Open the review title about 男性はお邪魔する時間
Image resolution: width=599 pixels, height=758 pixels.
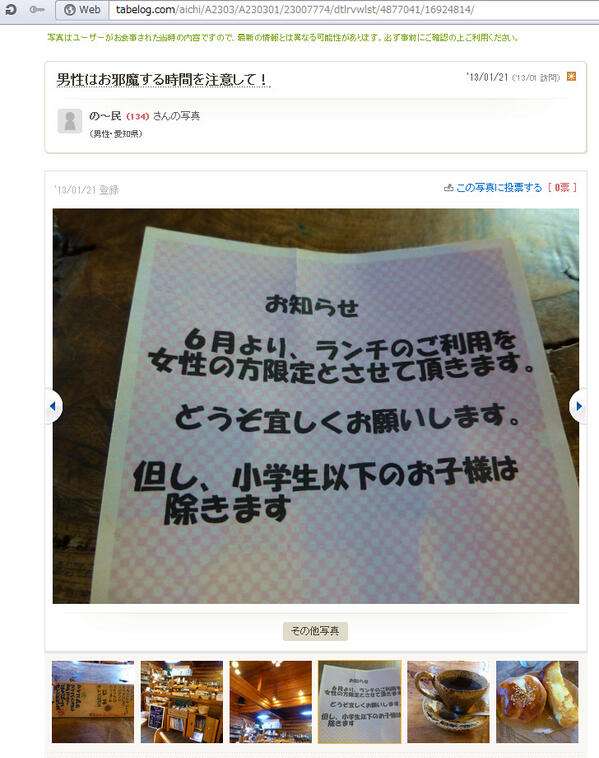(163, 79)
